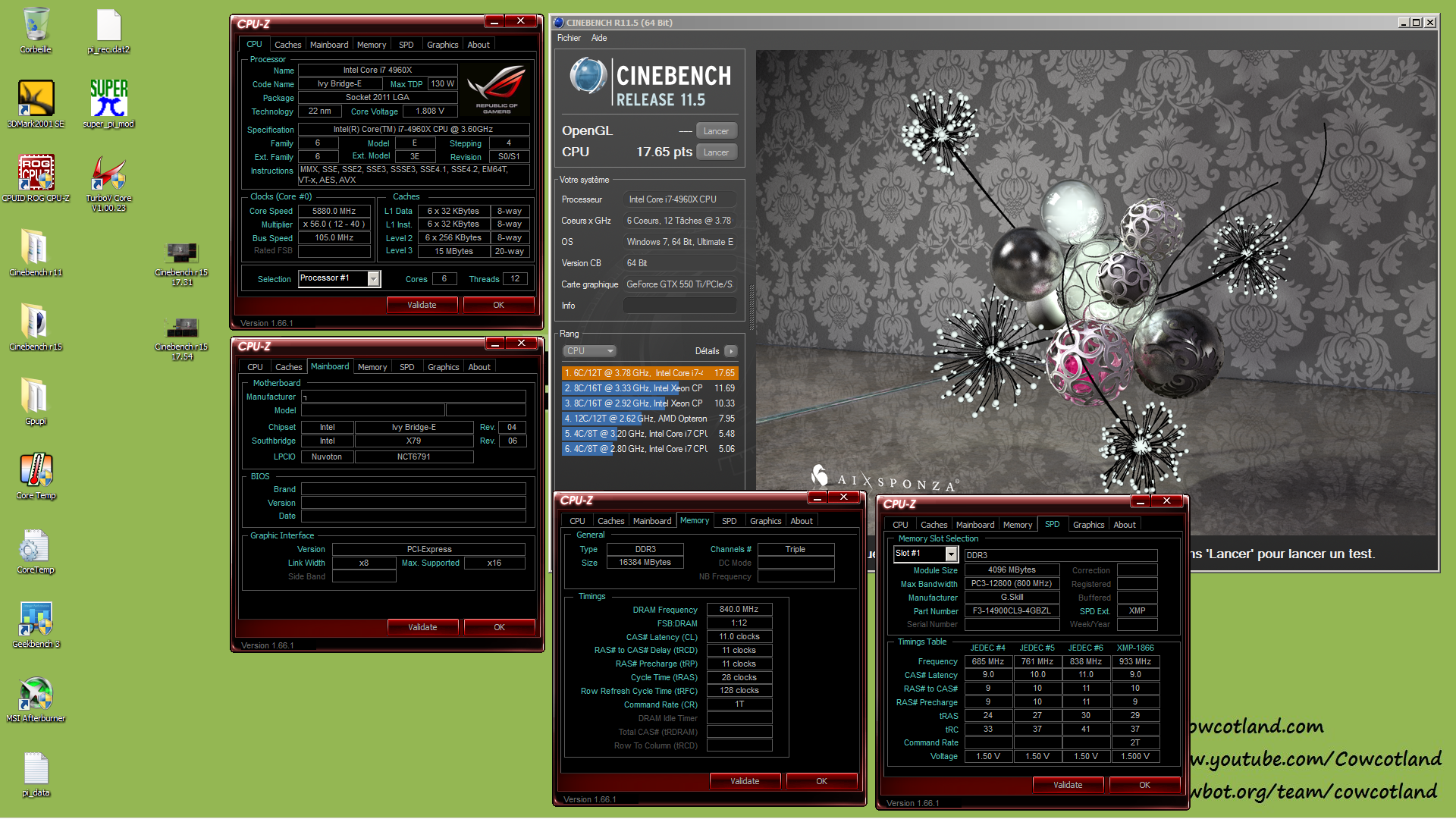Click the Info input field in Cinebench
1456x819 pixels.
tap(679, 306)
